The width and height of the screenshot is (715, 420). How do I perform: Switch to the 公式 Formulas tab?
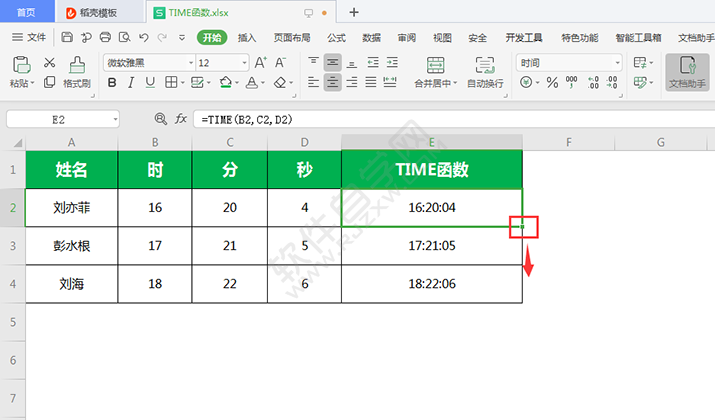(337, 38)
